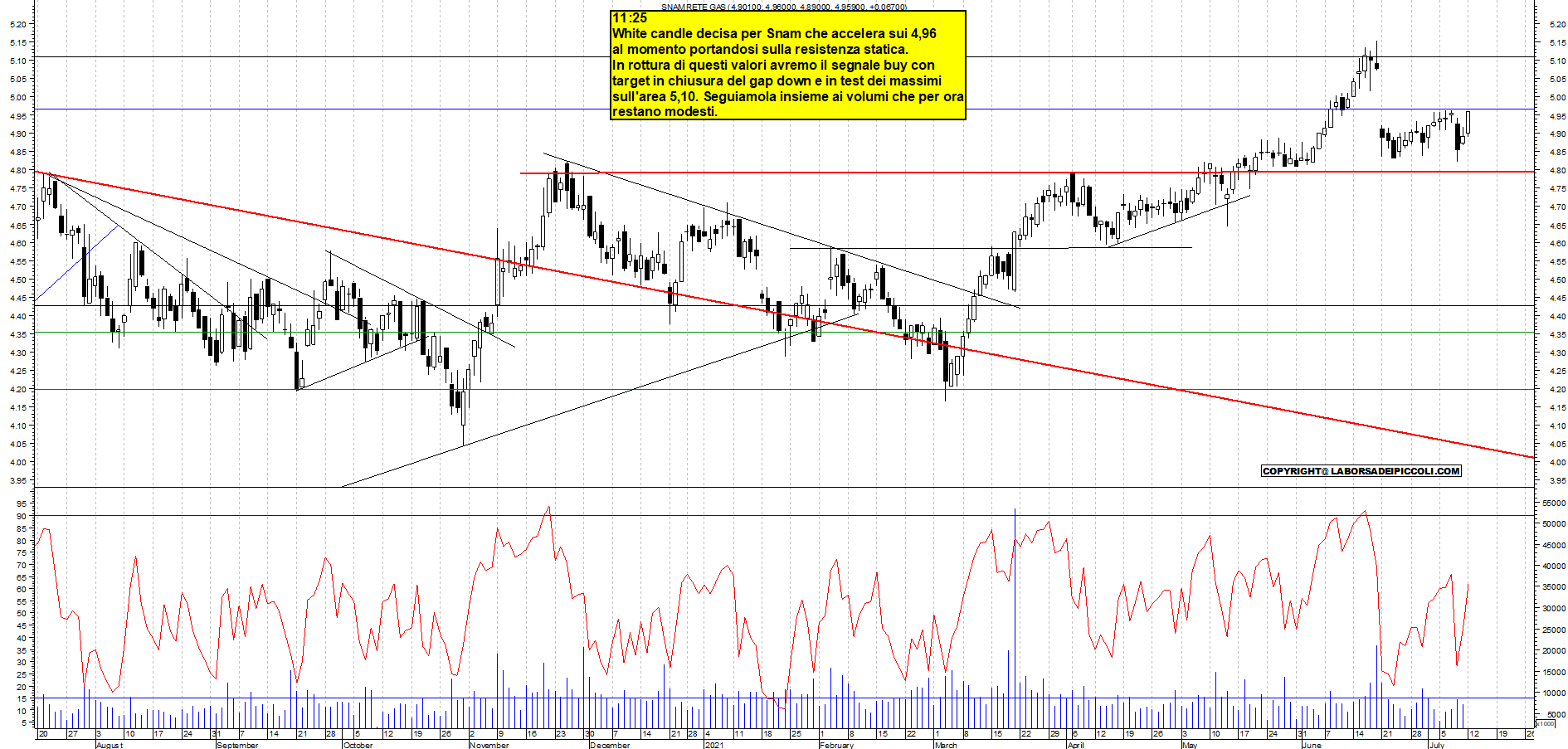This screenshot has height=749, width=1568.
Task: Click the x1000 volume multiplier label
Action: click(x=1546, y=723)
